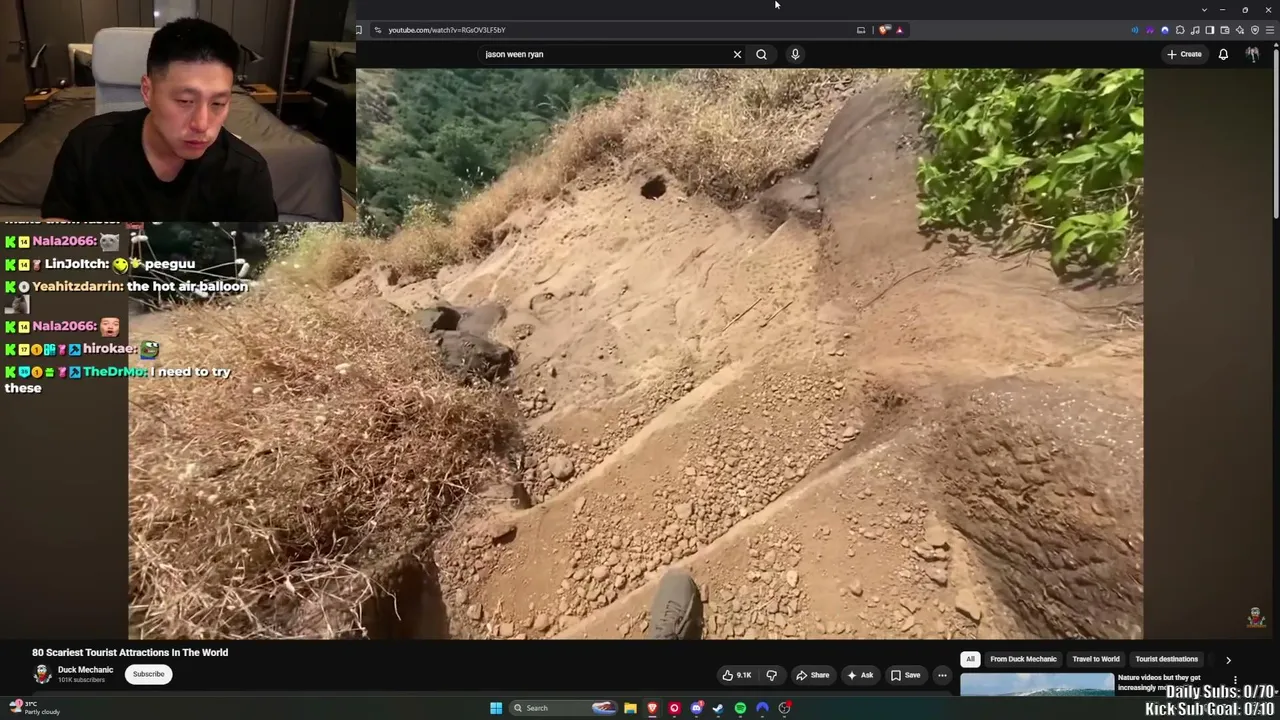Open the browser extensions puzzle icon
Screen dimensions: 1280x720
coord(1180,30)
